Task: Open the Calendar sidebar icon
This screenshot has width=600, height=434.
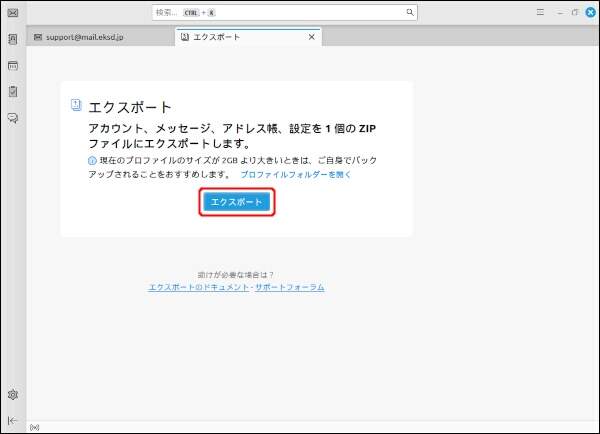Action: click(x=13, y=65)
